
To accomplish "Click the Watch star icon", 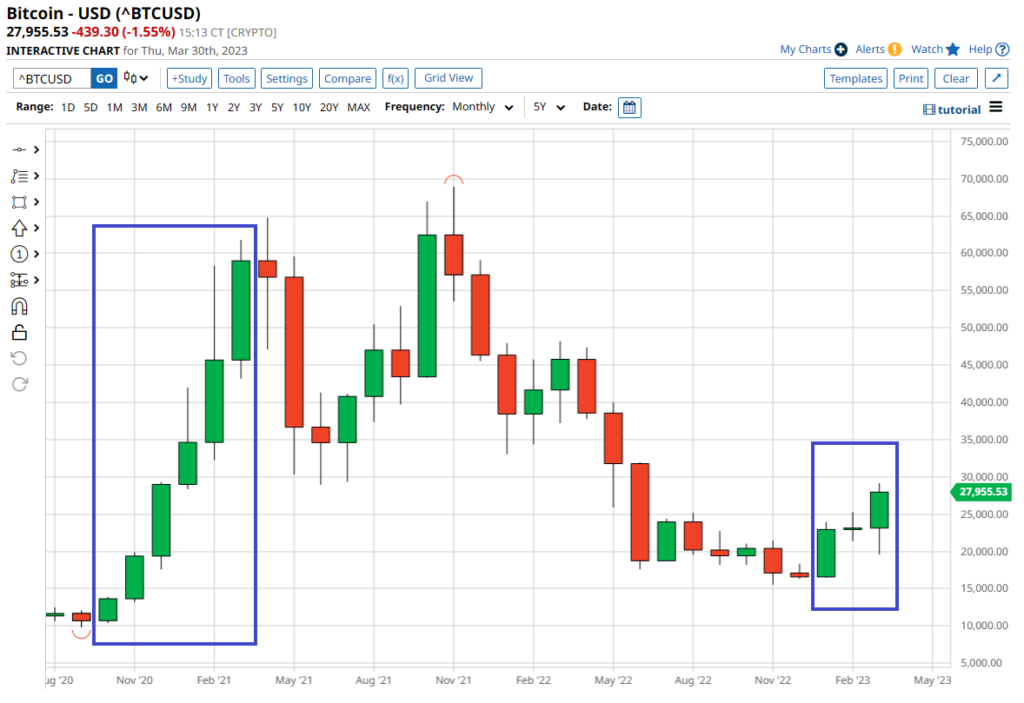I will tap(953, 49).
